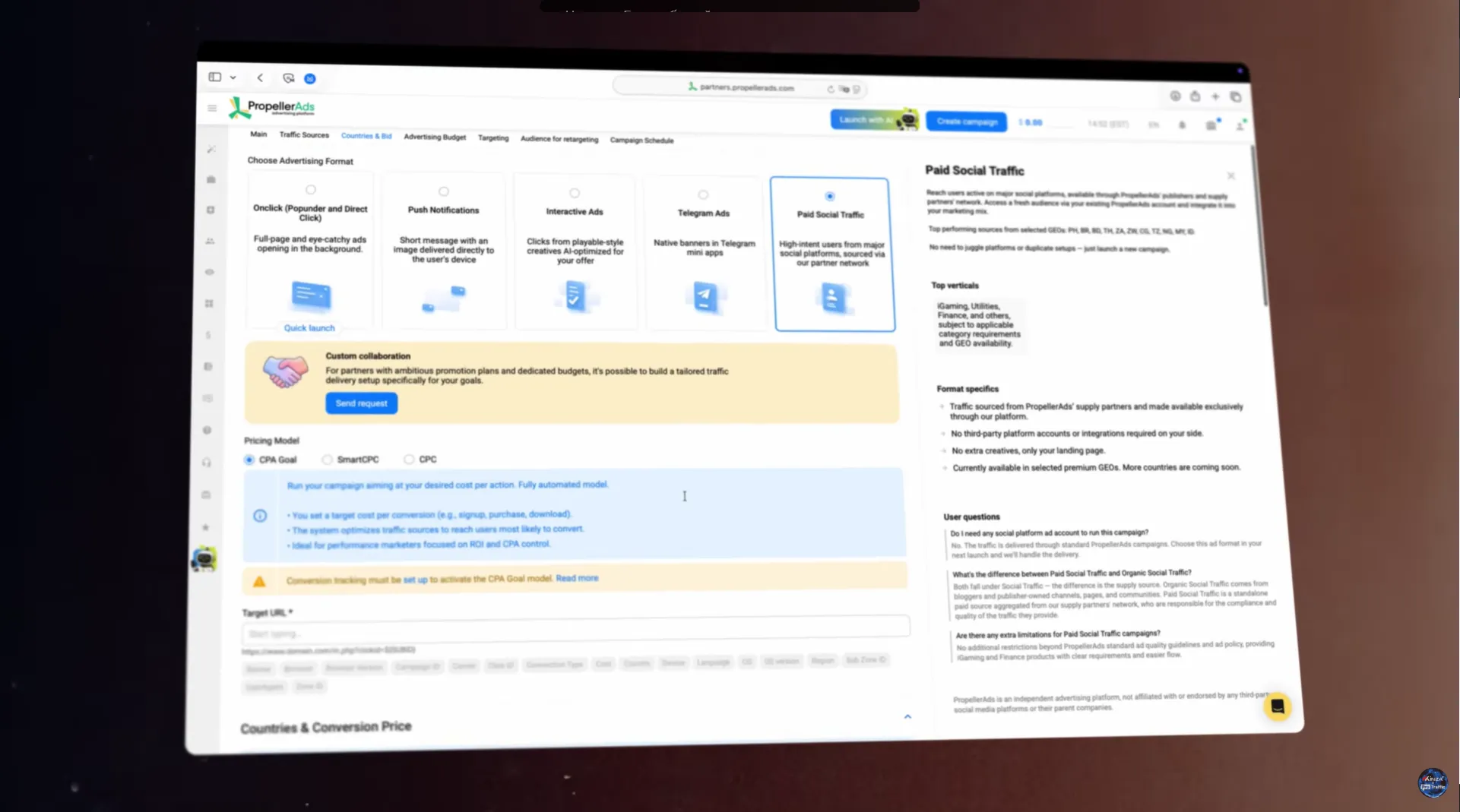Open the 'set up' conversion tracking link

(x=415, y=580)
